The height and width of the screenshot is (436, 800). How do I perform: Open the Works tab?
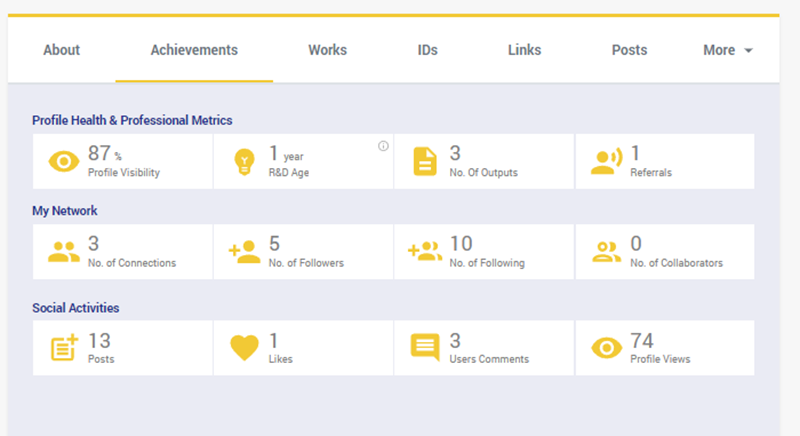(327, 50)
